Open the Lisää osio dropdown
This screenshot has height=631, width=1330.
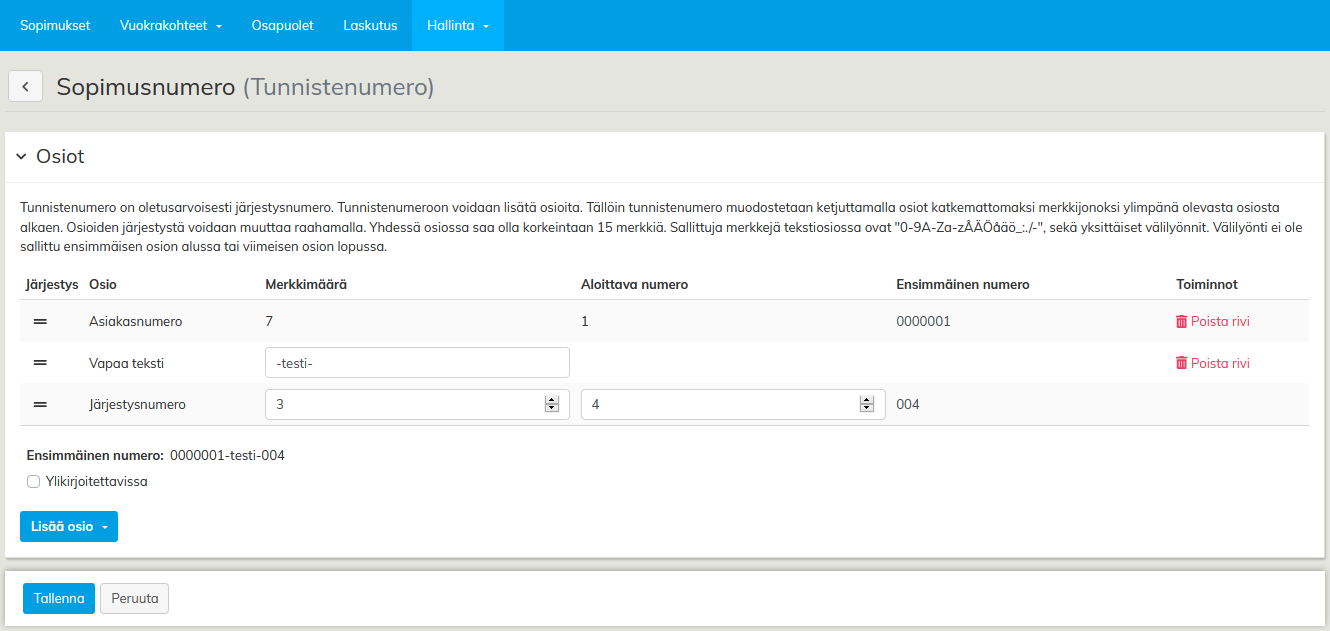69,526
